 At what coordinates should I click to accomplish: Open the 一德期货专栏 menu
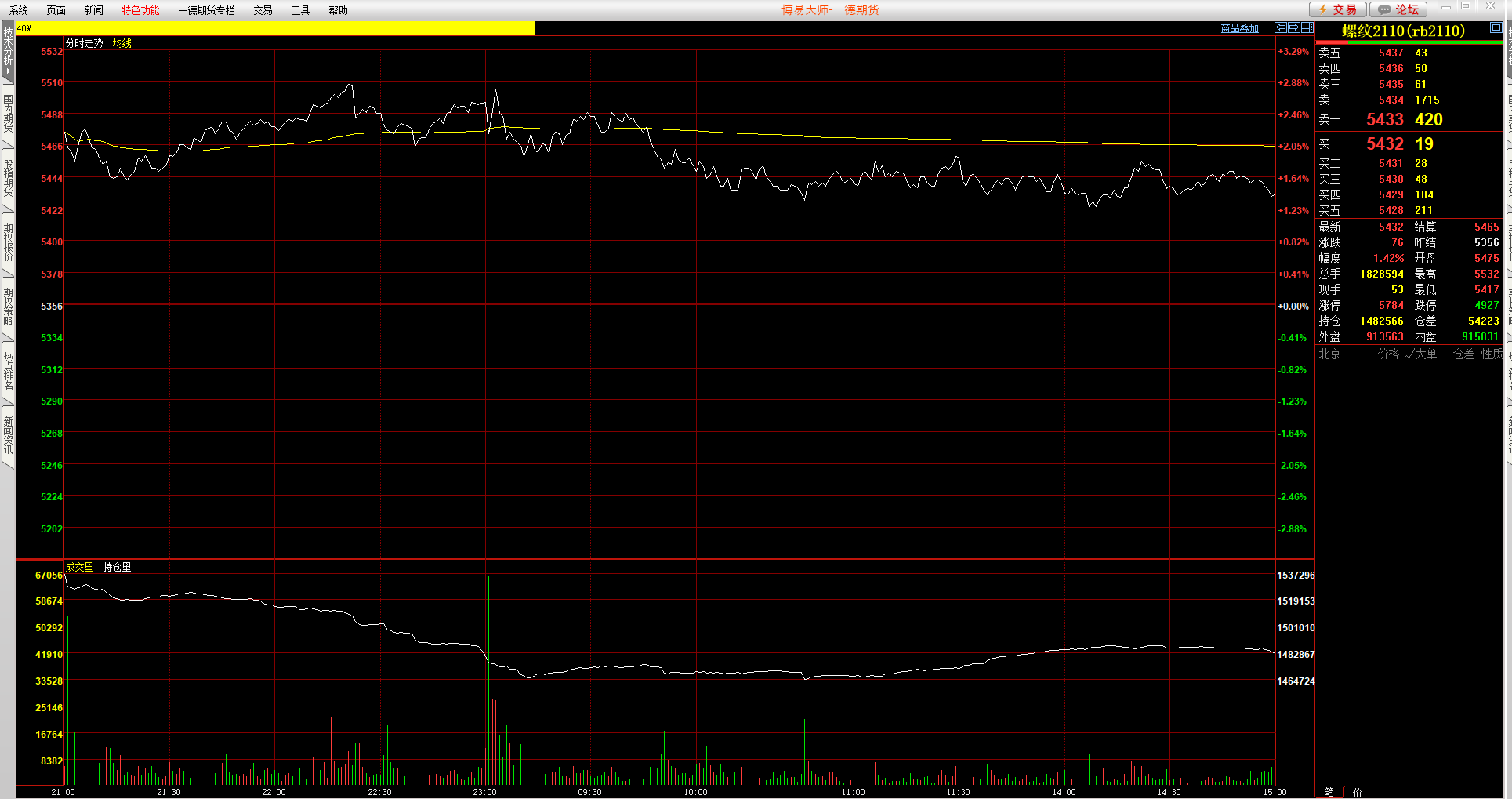(x=206, y=10)
